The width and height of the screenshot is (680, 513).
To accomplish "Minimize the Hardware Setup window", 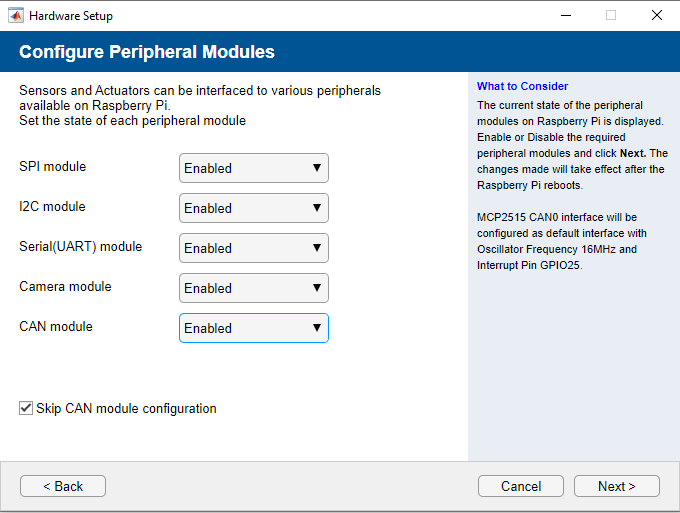I will (565, 16).
